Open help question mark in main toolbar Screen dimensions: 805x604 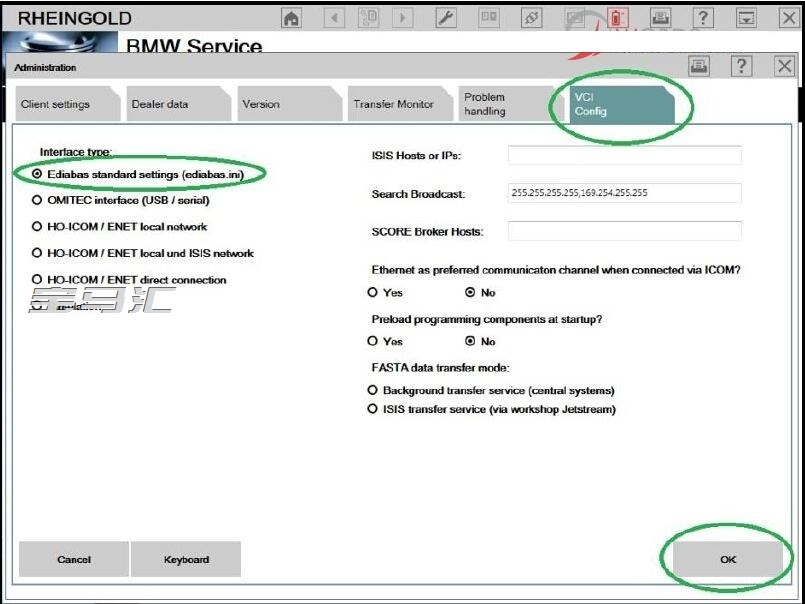(x=703, y=18)
